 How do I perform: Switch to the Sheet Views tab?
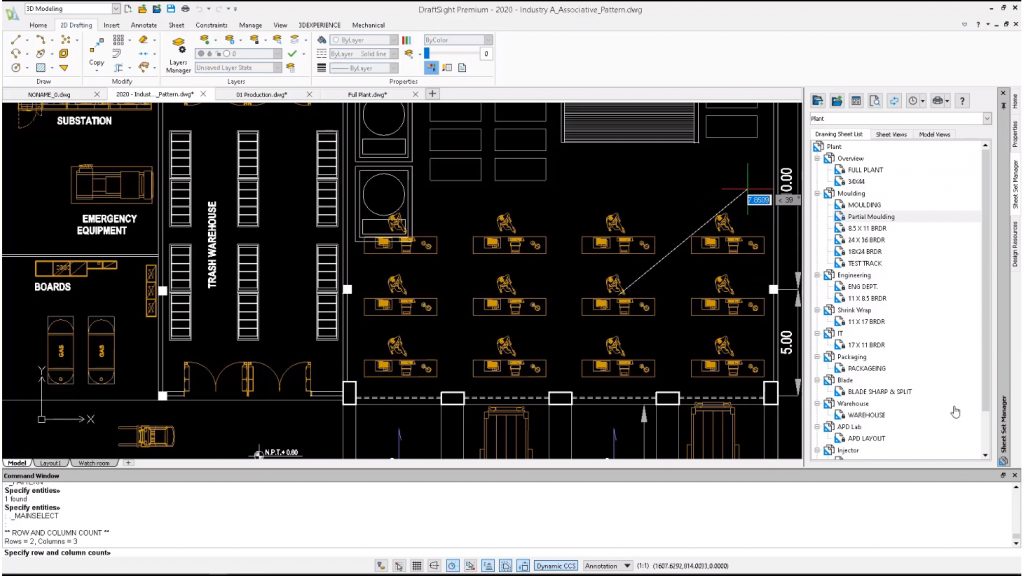point(893,133)
